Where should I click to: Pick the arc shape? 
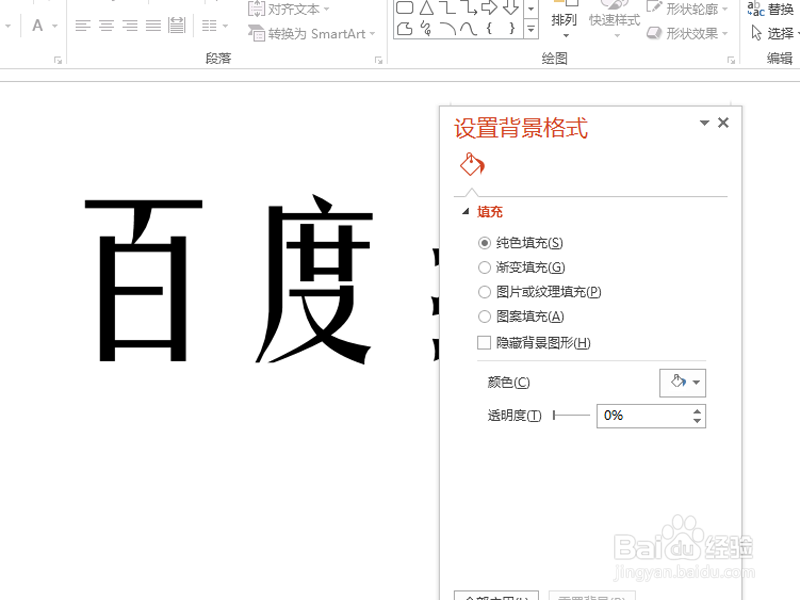(447, 29)
